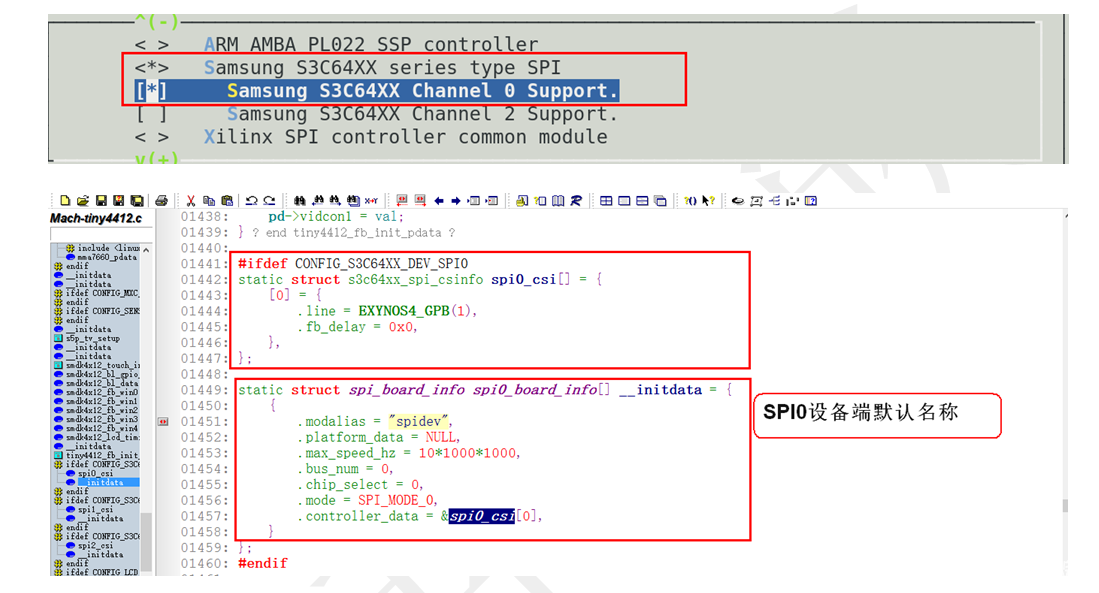Click the New file toolbar icon
The image size is (1099, 593).
click(x=65, y=200)
